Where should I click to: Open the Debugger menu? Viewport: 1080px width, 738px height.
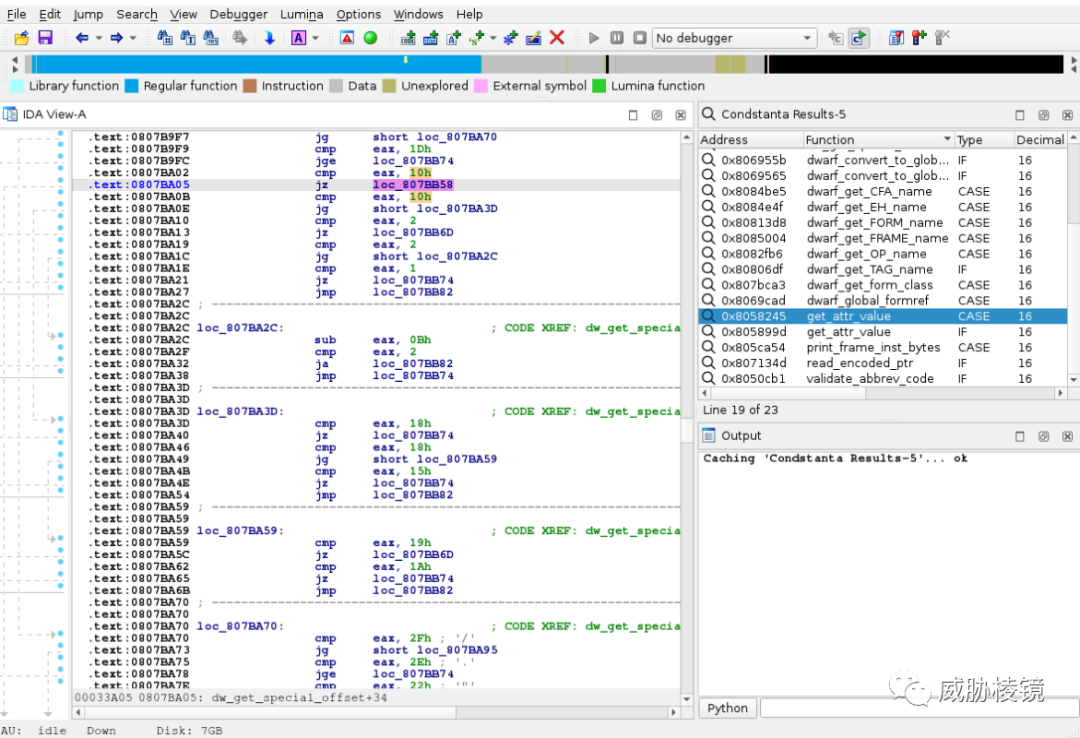pyautogui.click(x=238, y=14)
